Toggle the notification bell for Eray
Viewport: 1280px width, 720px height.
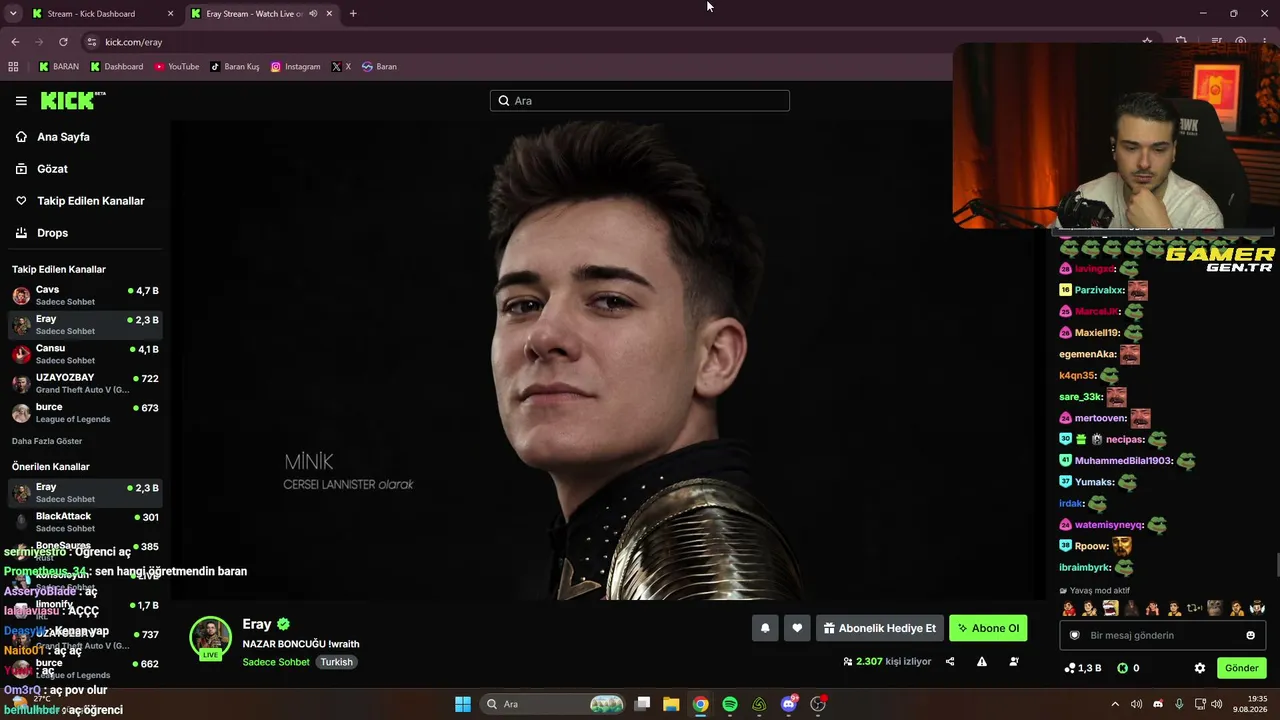765,628
